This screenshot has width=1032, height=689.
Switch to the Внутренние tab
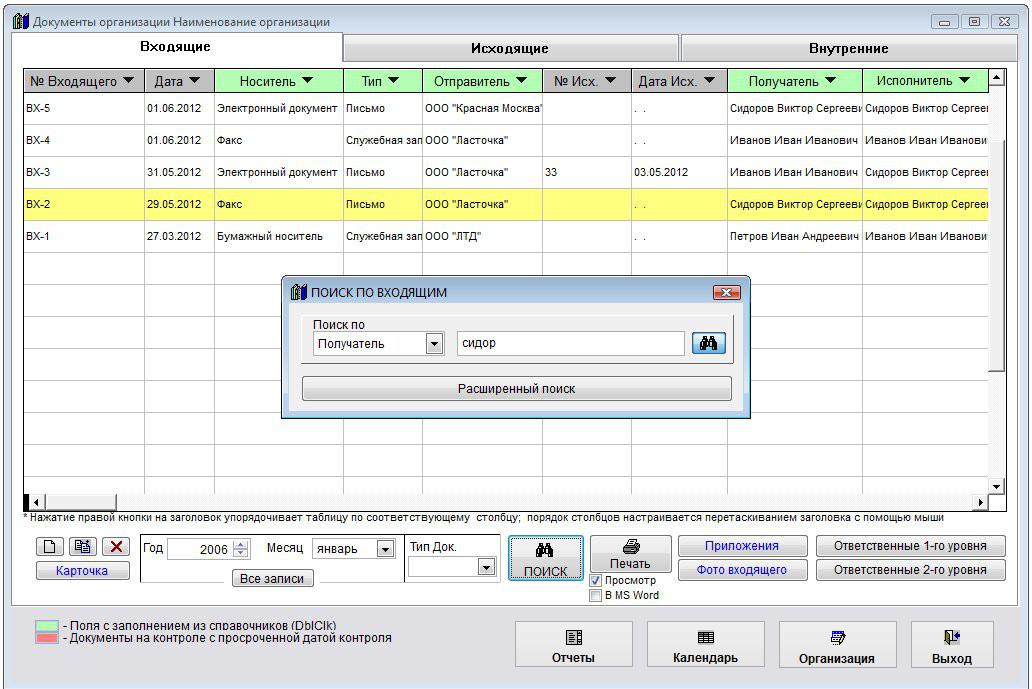click(x=848, y=48)
